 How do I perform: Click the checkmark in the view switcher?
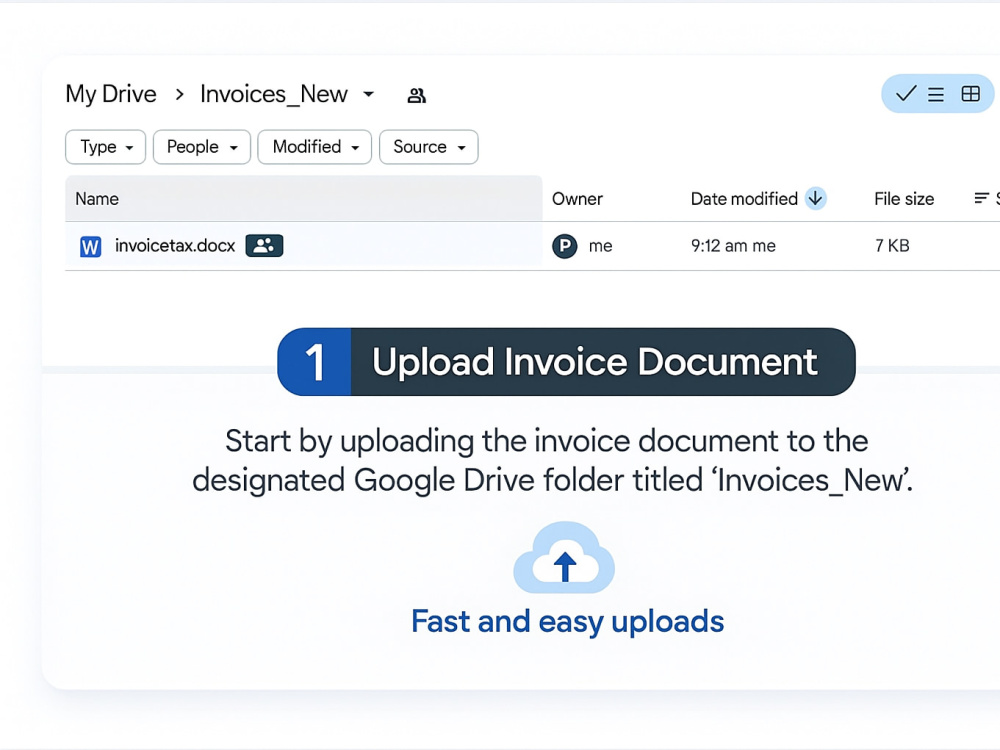[906, 94]
